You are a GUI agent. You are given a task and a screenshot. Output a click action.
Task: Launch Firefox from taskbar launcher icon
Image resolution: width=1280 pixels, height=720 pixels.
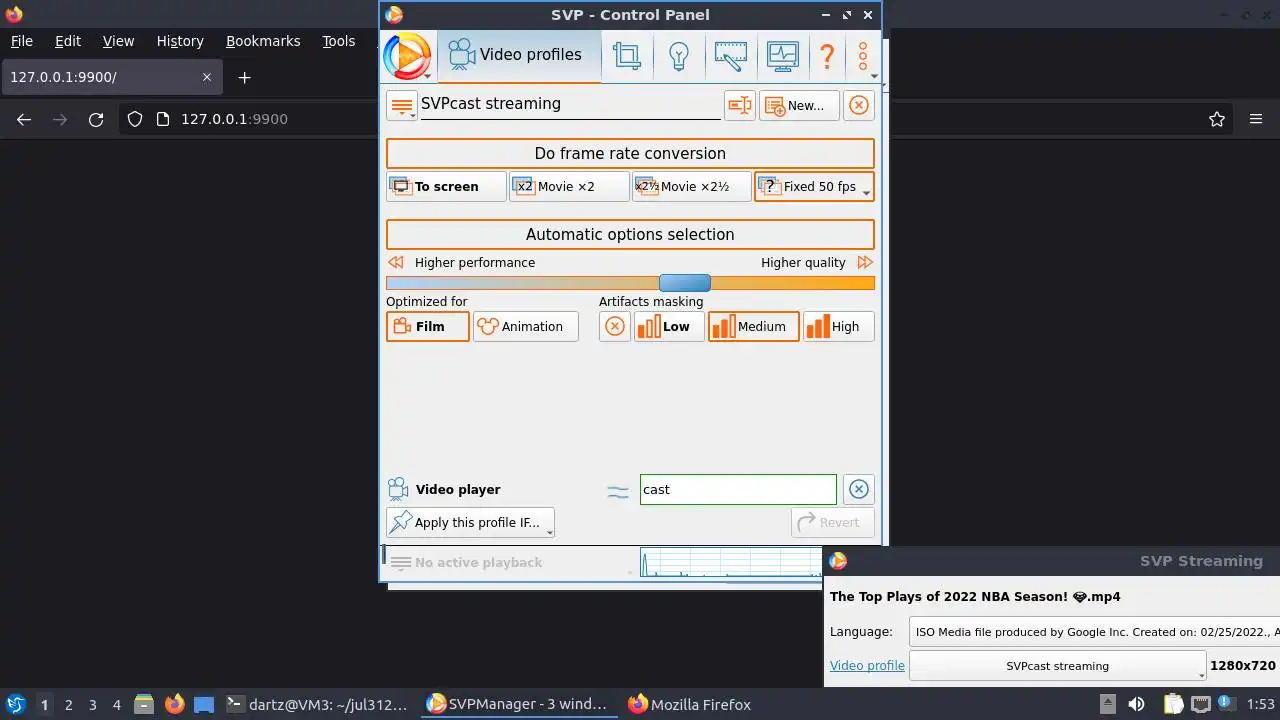click(x=174, y=704)
